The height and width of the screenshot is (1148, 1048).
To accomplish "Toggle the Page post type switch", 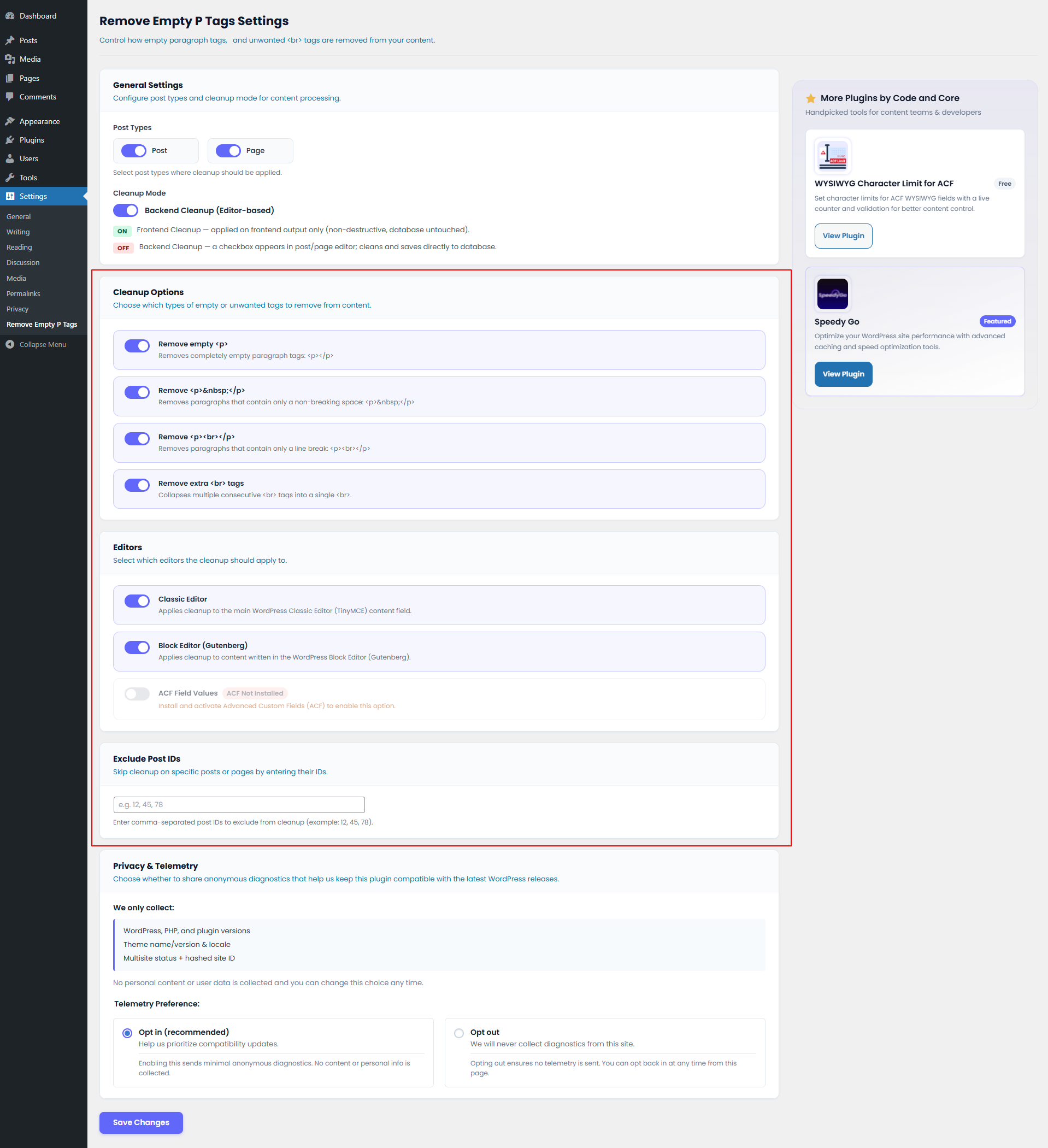I will [x=228, y=151].
